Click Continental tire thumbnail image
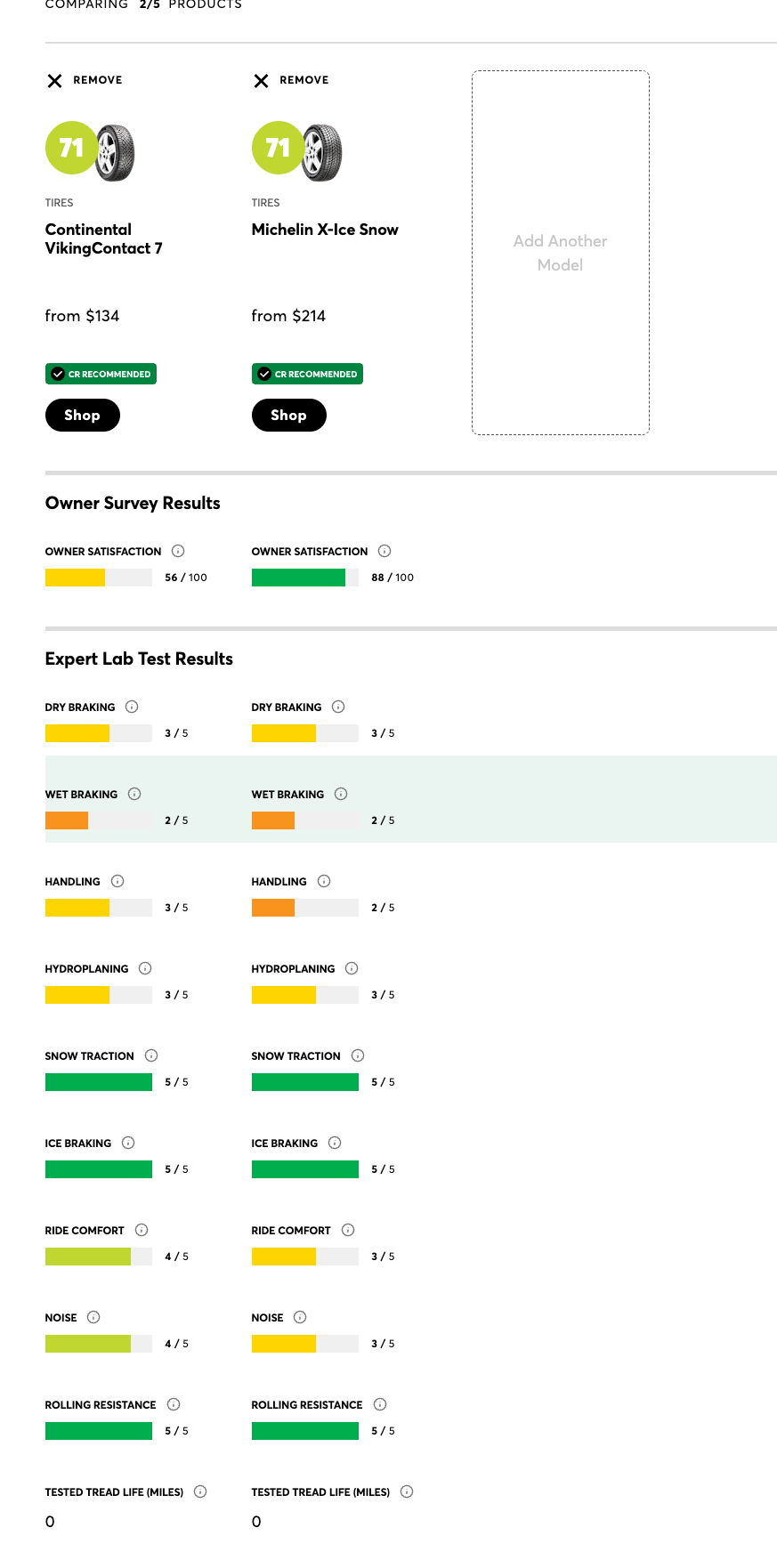This screenshot has width=777, height=1568. point(114,152)
